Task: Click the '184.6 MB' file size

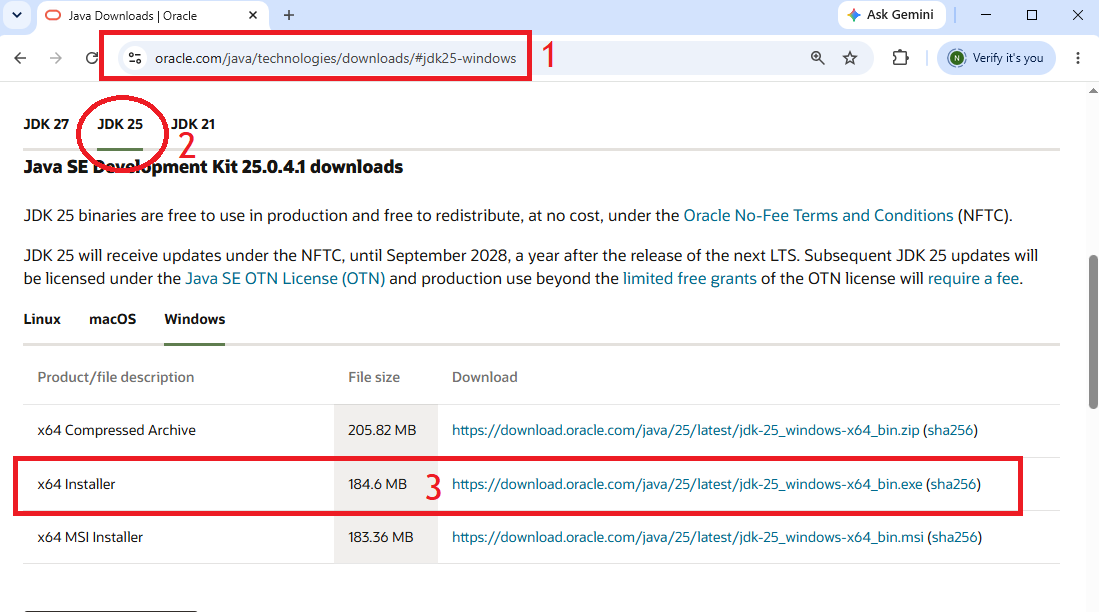Action: coord(377,484)
